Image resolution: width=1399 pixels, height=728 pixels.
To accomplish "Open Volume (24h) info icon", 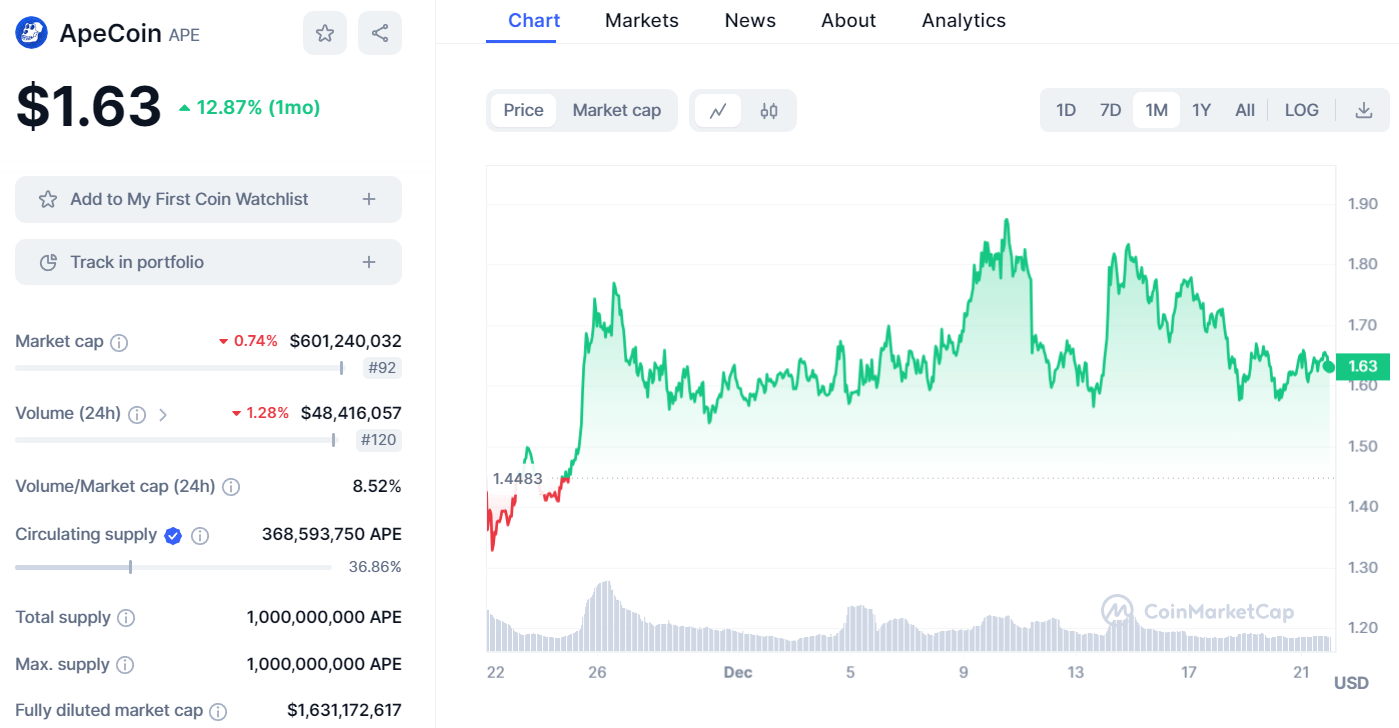I will coord(137,414).
